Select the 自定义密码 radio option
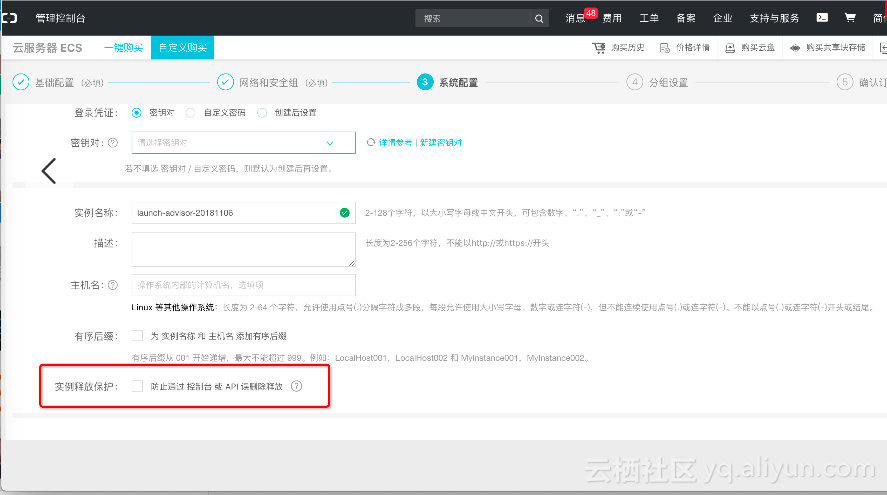Screen dimensions: 887x495 (x=191, y=113)
